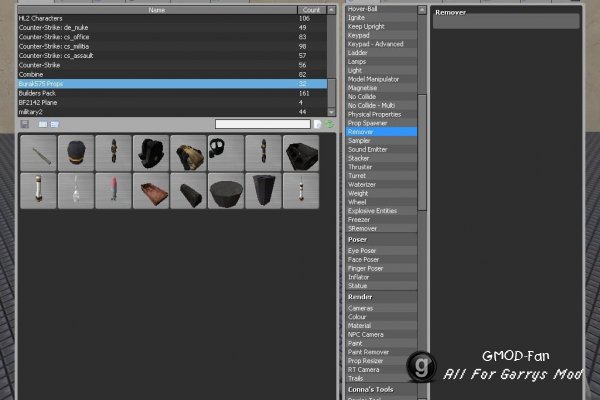Select the Turret tool
The width and height of the screenshot is (600, 400).
[381, 176]
